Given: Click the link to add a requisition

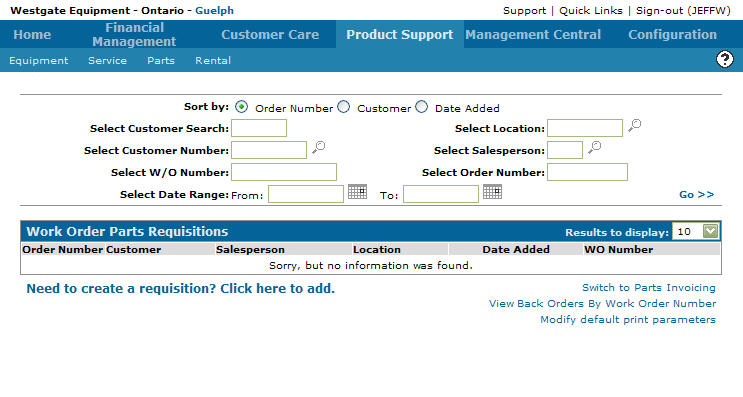Looking at the screenshot, I should point(181,289).
